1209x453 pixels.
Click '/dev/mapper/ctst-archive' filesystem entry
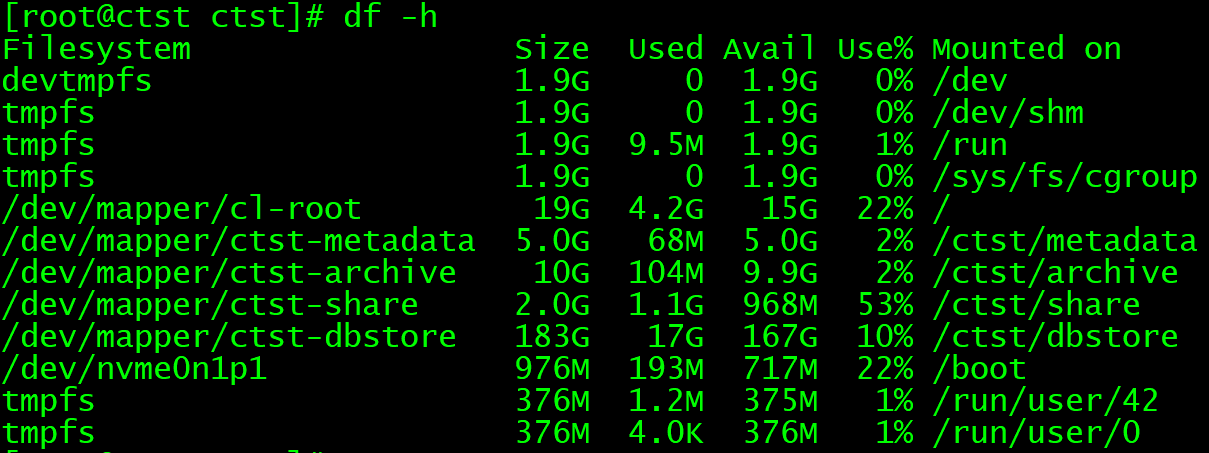(x=229, y=273)
